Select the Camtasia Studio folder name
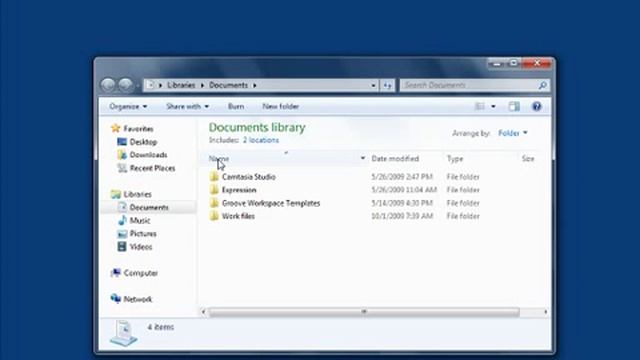The image size is (640, 360). click(x=249, y=177)
